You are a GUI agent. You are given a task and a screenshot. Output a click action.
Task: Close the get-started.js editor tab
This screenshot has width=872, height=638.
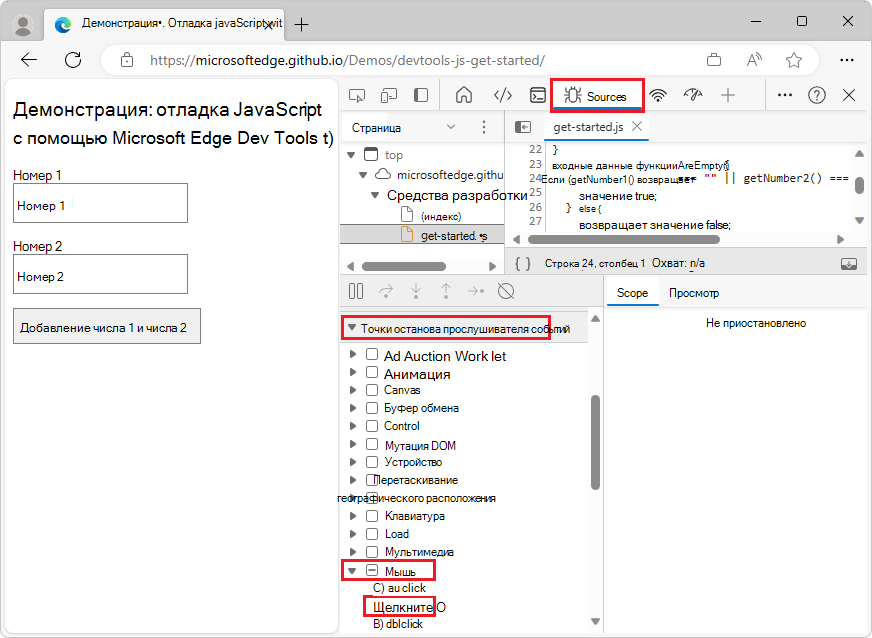coord(637,126)
